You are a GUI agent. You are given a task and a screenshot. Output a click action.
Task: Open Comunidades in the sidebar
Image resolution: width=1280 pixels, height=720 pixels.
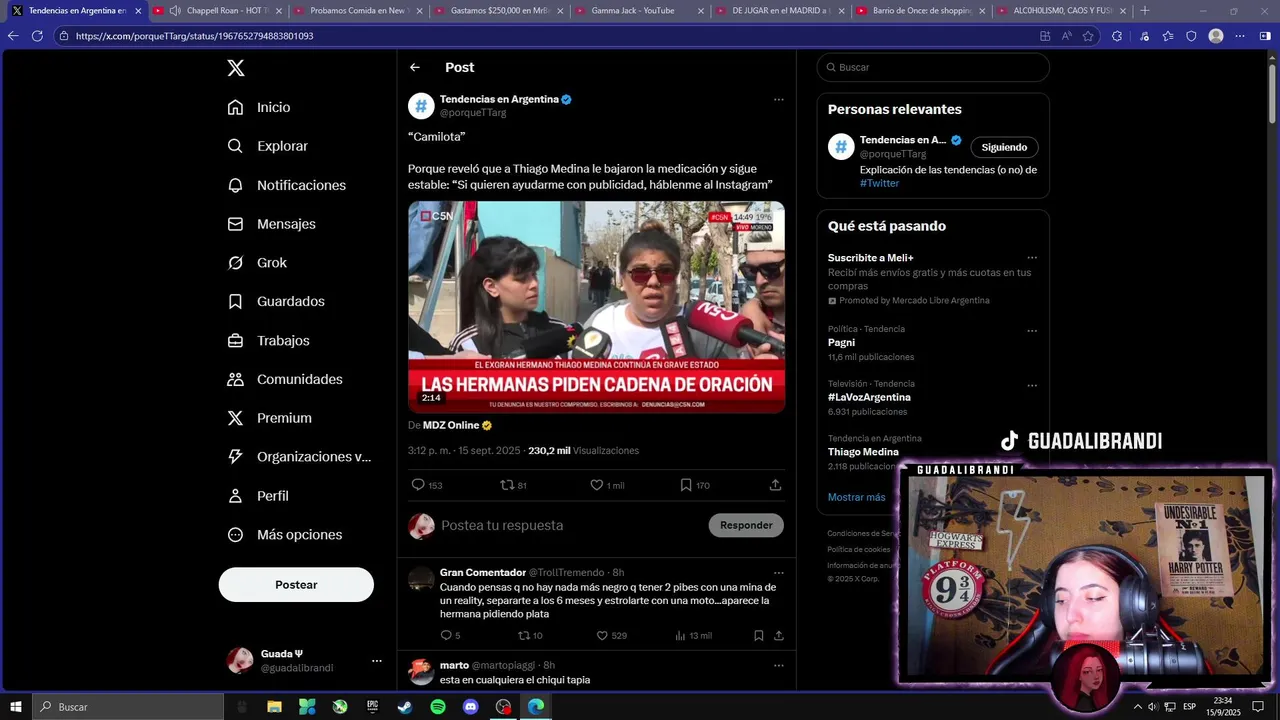[285, 379]
